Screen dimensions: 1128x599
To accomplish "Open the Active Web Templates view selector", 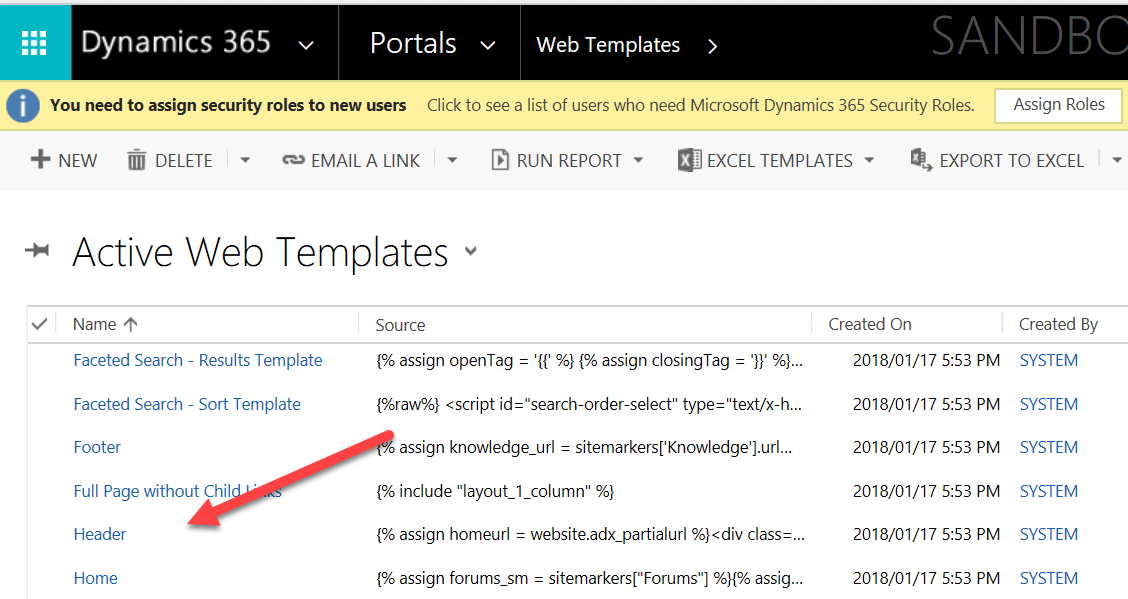I will pyautogui.click(x=471, y=251).
